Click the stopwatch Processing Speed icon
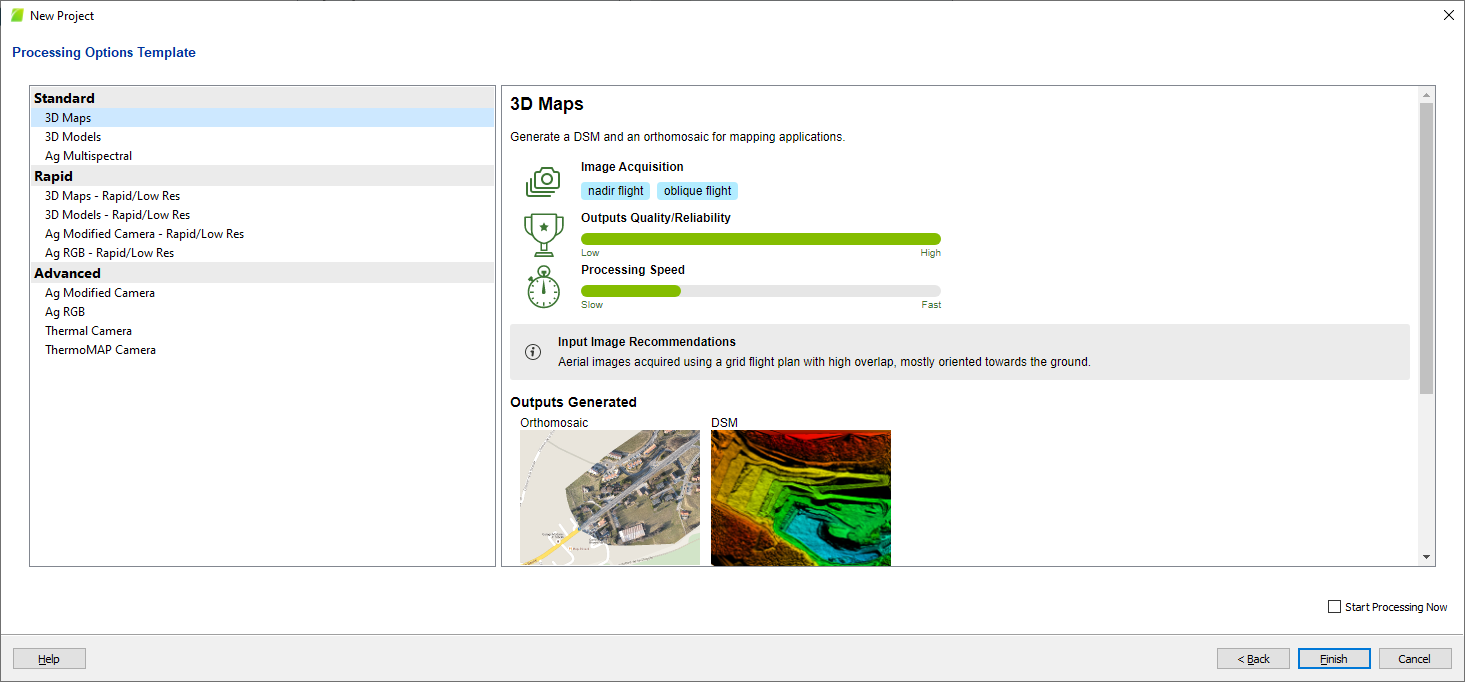Viewport: 1465px width, 682px height. [543, 287]
